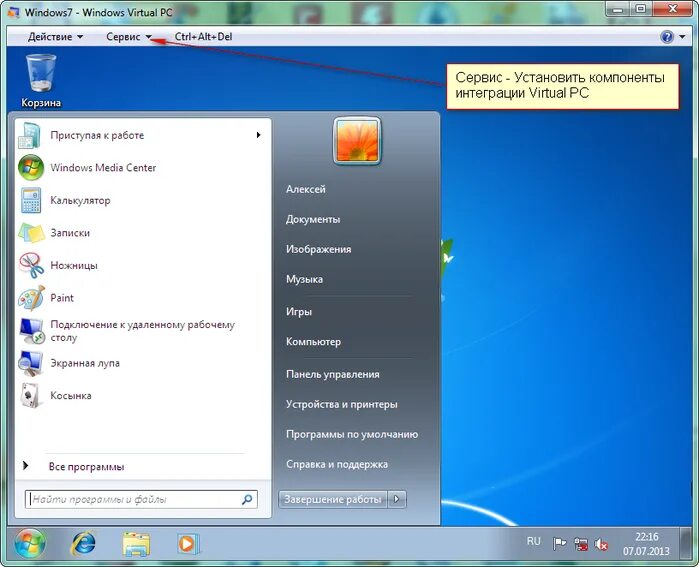Viewport: 699px width, 567px height.
Task: Open the Записки sticky notes icon
Action: click(x=31, y=233)
